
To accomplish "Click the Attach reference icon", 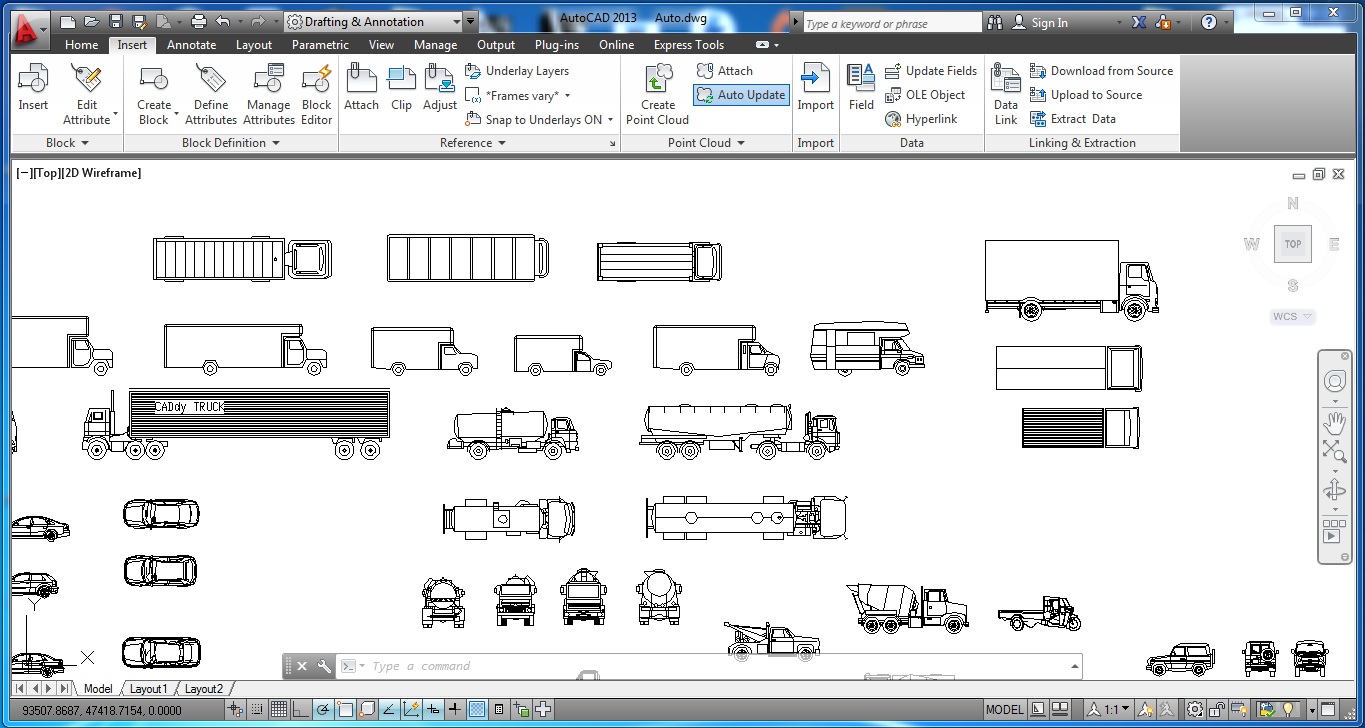I will tap(361, 88).
